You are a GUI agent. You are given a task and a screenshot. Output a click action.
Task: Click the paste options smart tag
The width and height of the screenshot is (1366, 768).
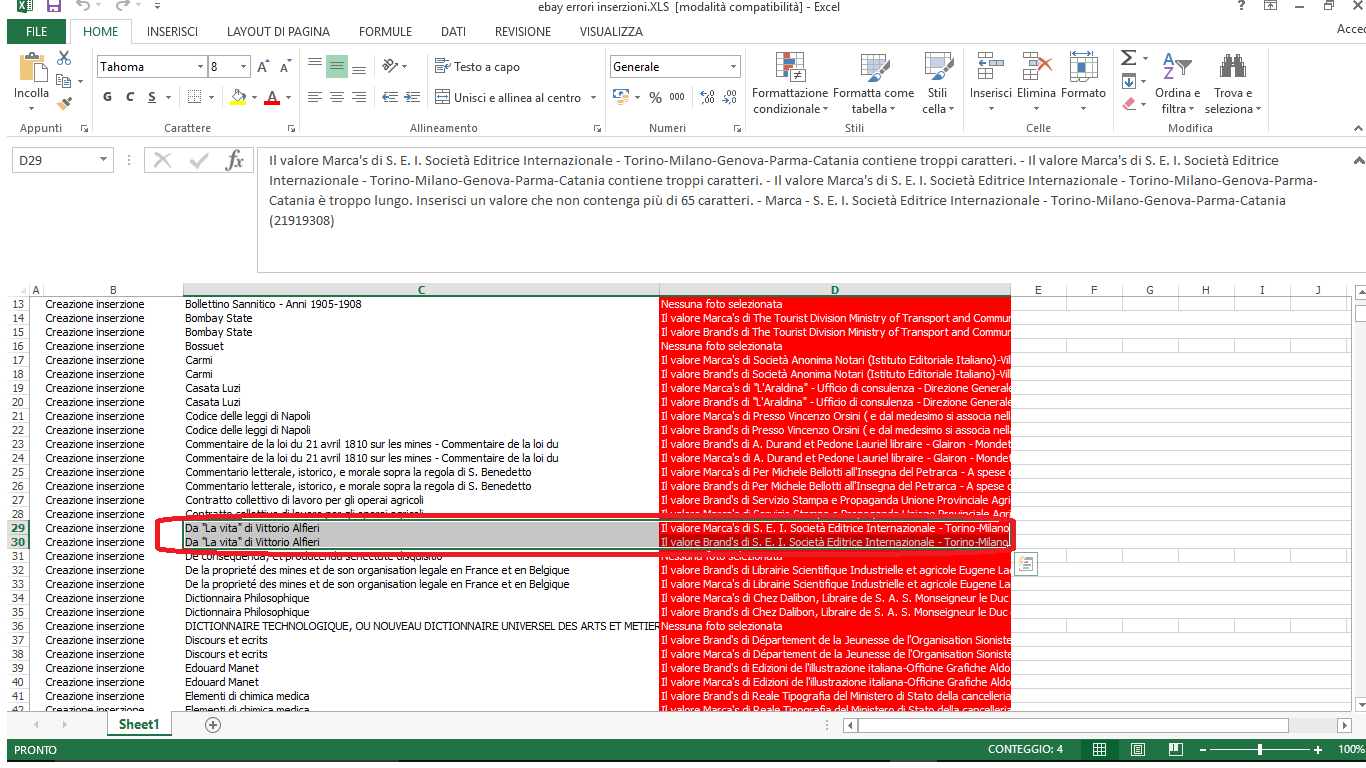tap(1026, 565)
